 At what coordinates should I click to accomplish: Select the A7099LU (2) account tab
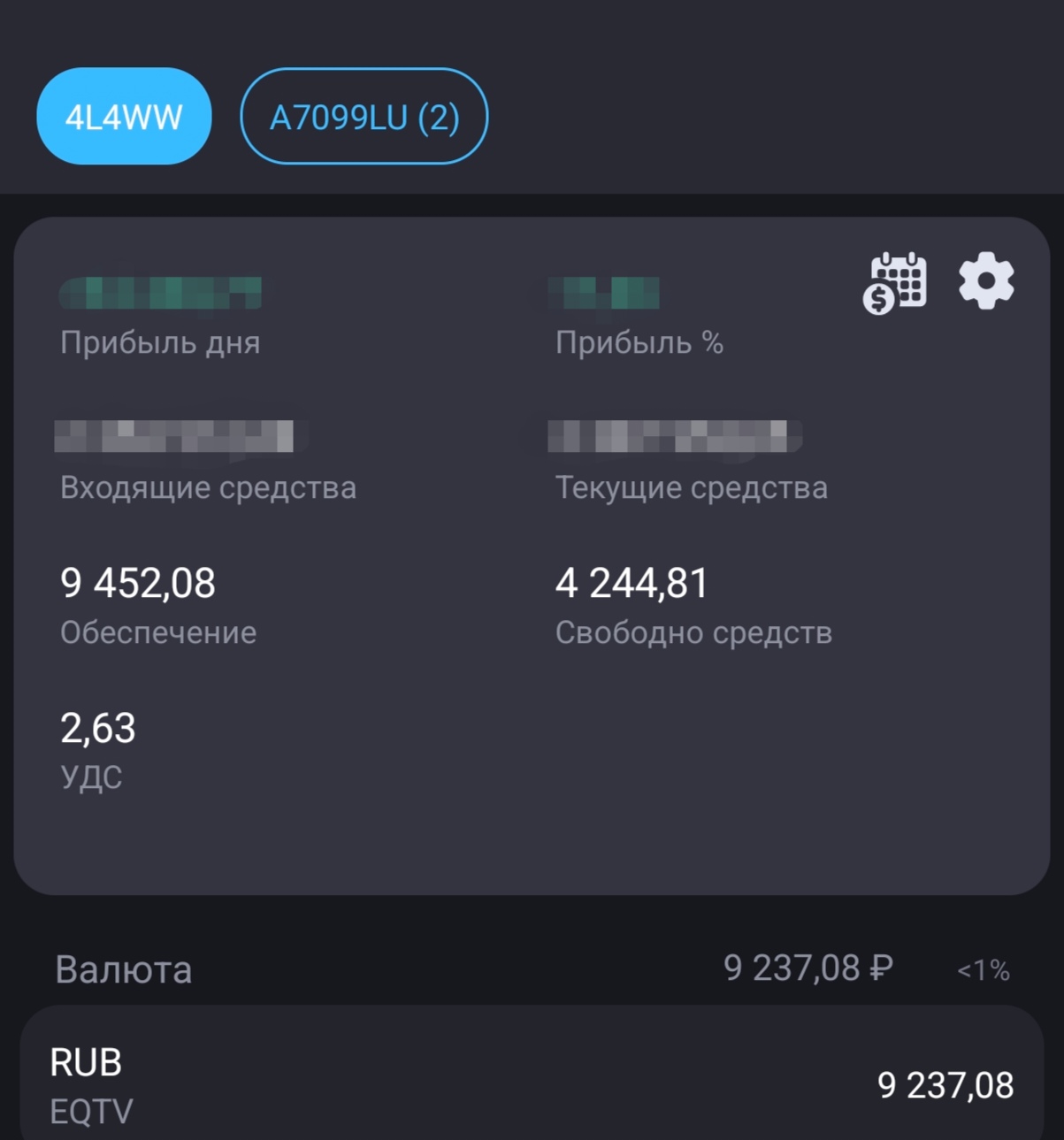pos(364,117)
